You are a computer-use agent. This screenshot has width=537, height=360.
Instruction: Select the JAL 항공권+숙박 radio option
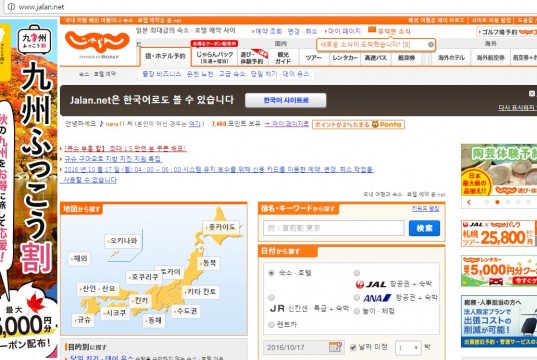[x=357, y=273]
